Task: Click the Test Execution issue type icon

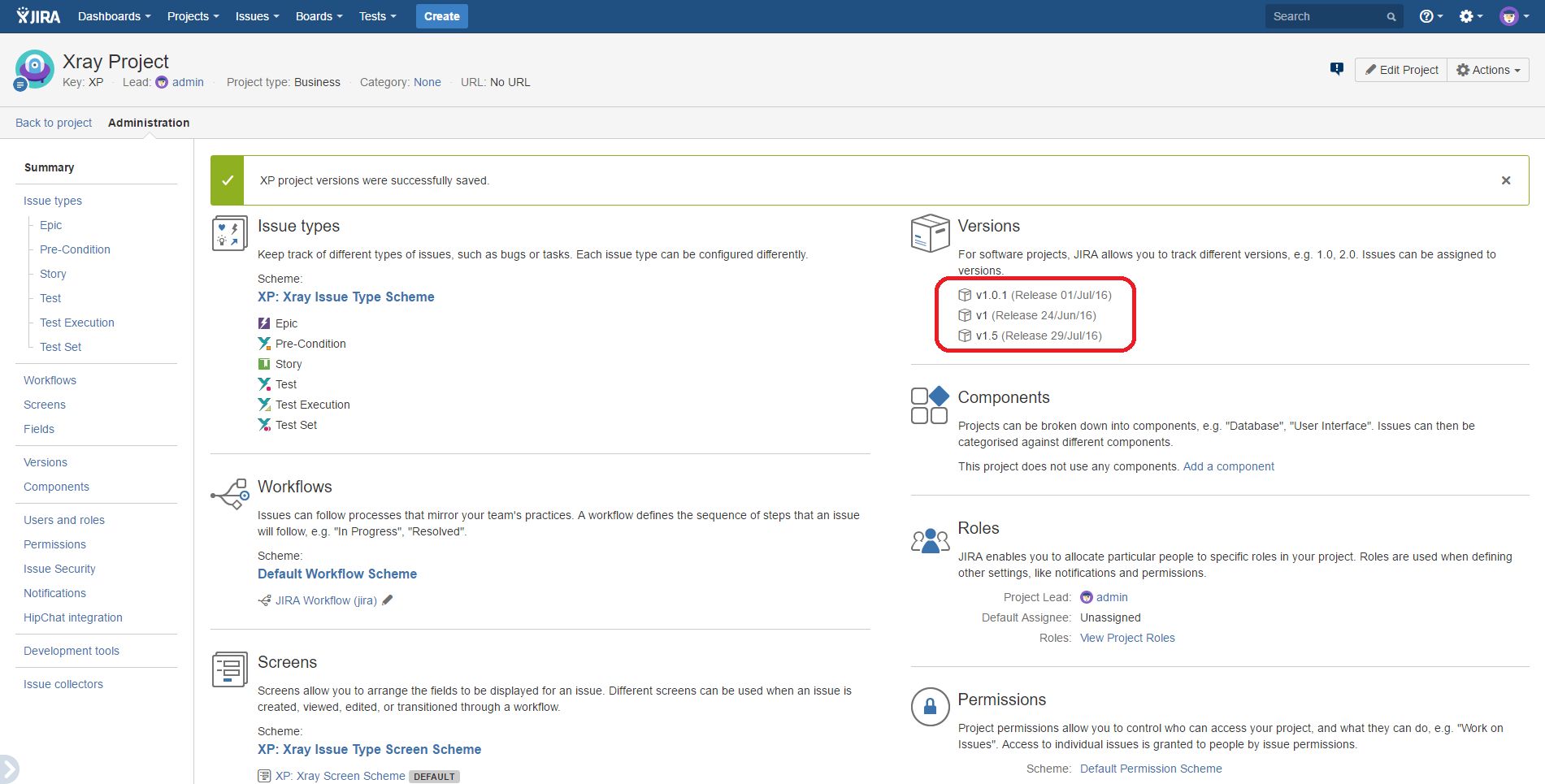Action: [264, 405]
